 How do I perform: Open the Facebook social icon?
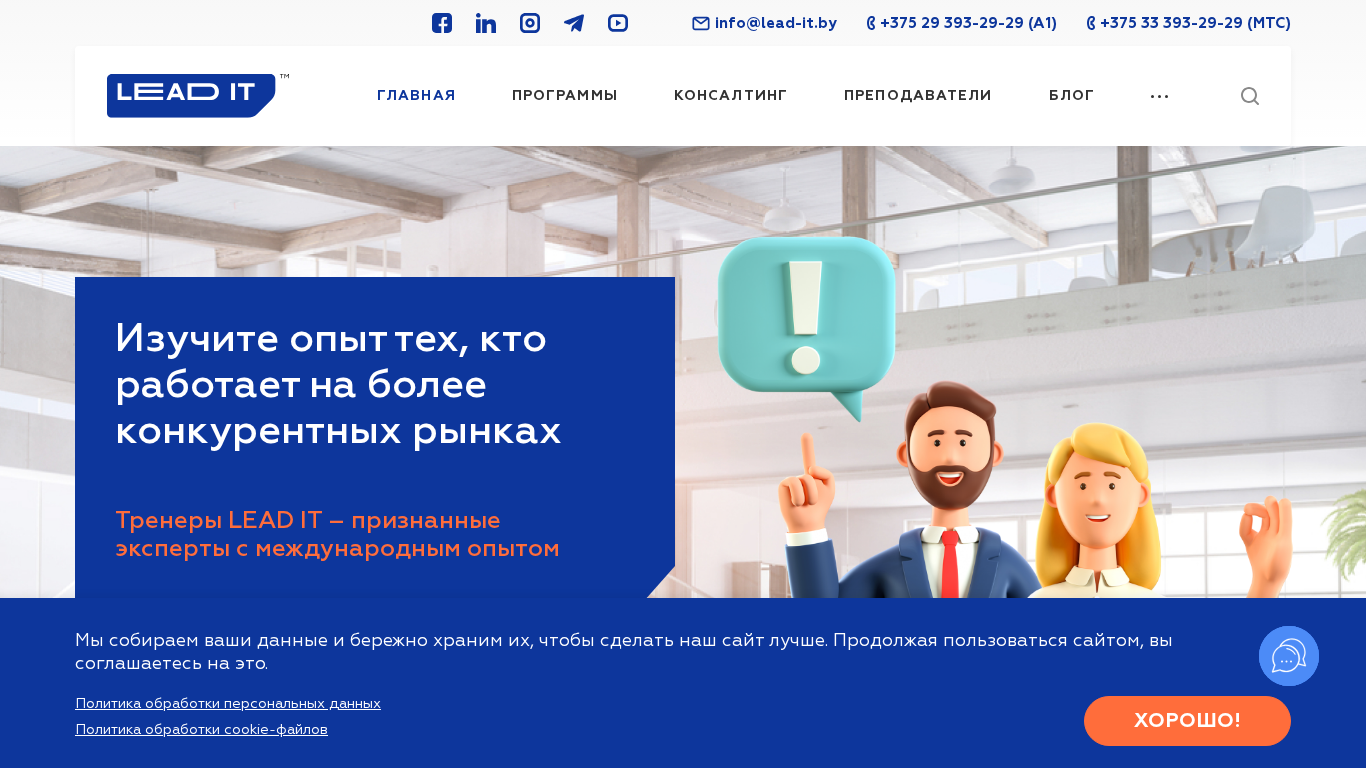pyautogui.click(x=442, y=23)
